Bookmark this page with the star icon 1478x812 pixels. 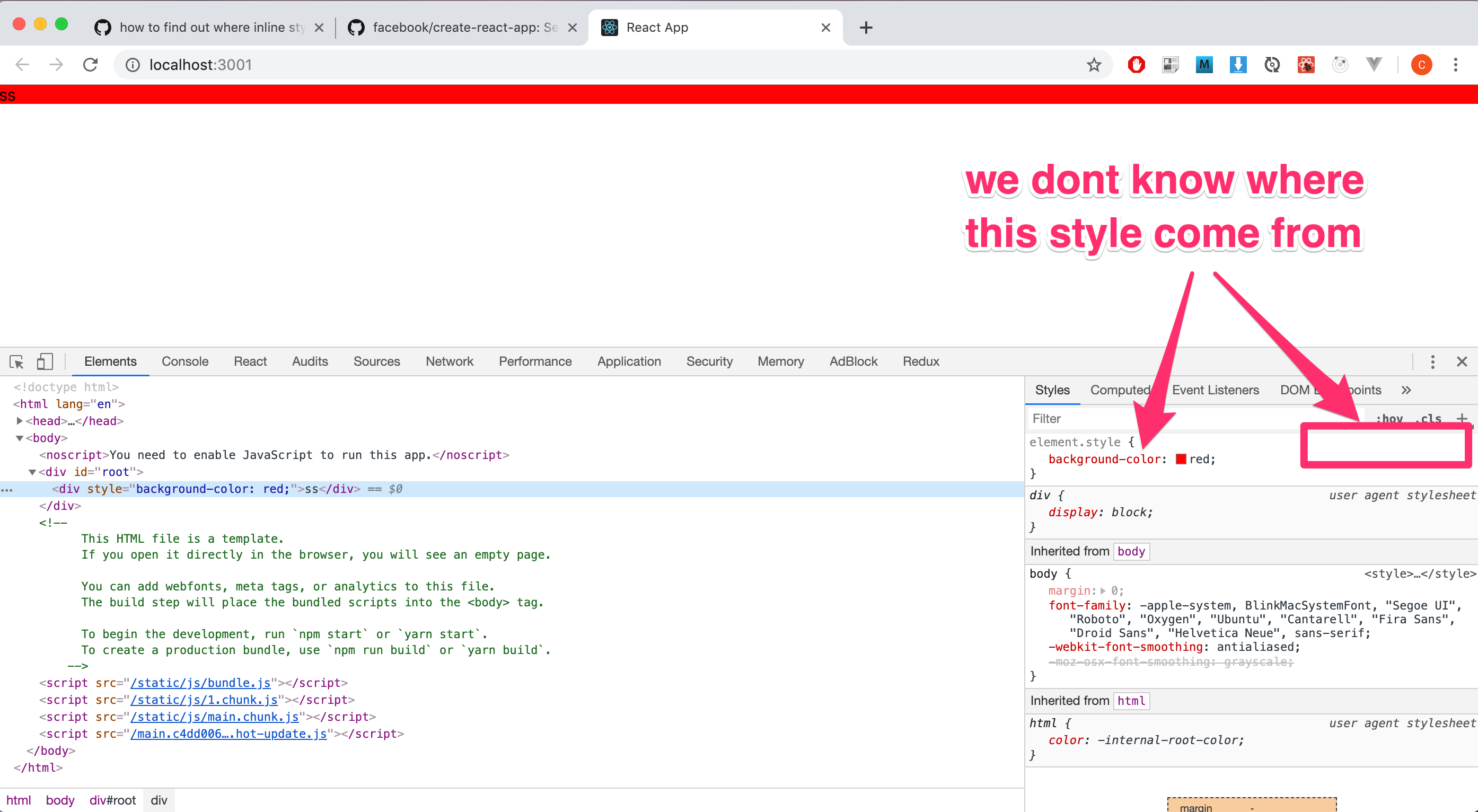[x=1094, y=65]
